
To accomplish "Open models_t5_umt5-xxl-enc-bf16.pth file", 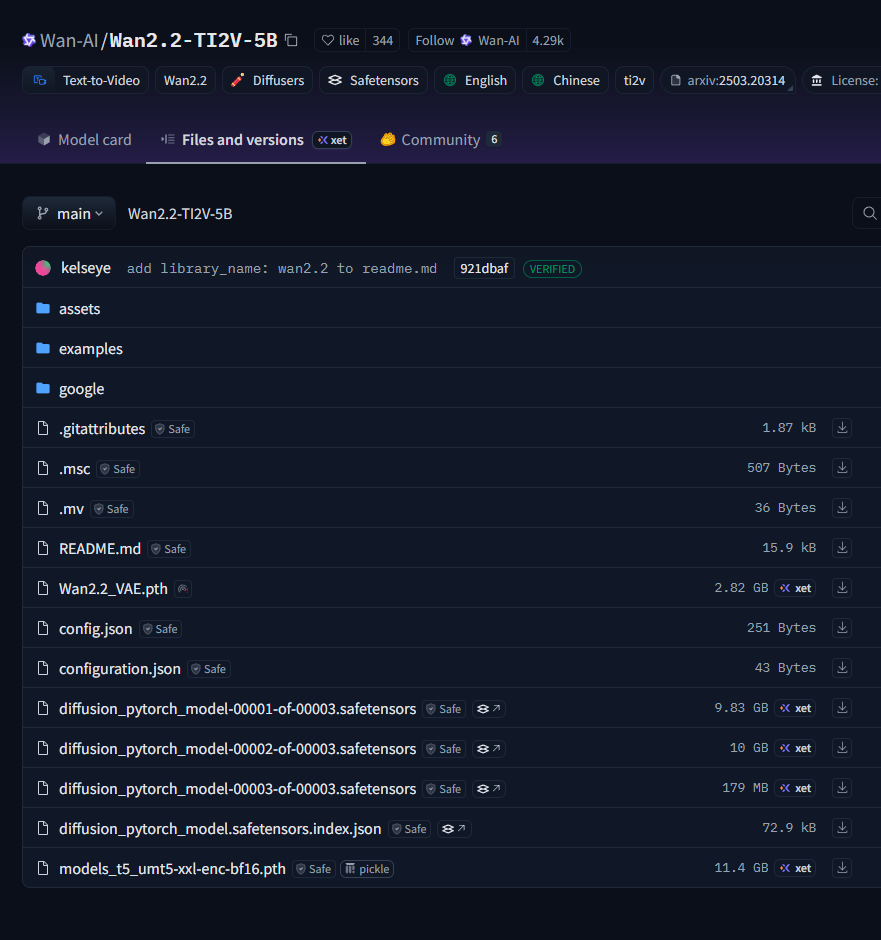I will (x=172, y=869).
